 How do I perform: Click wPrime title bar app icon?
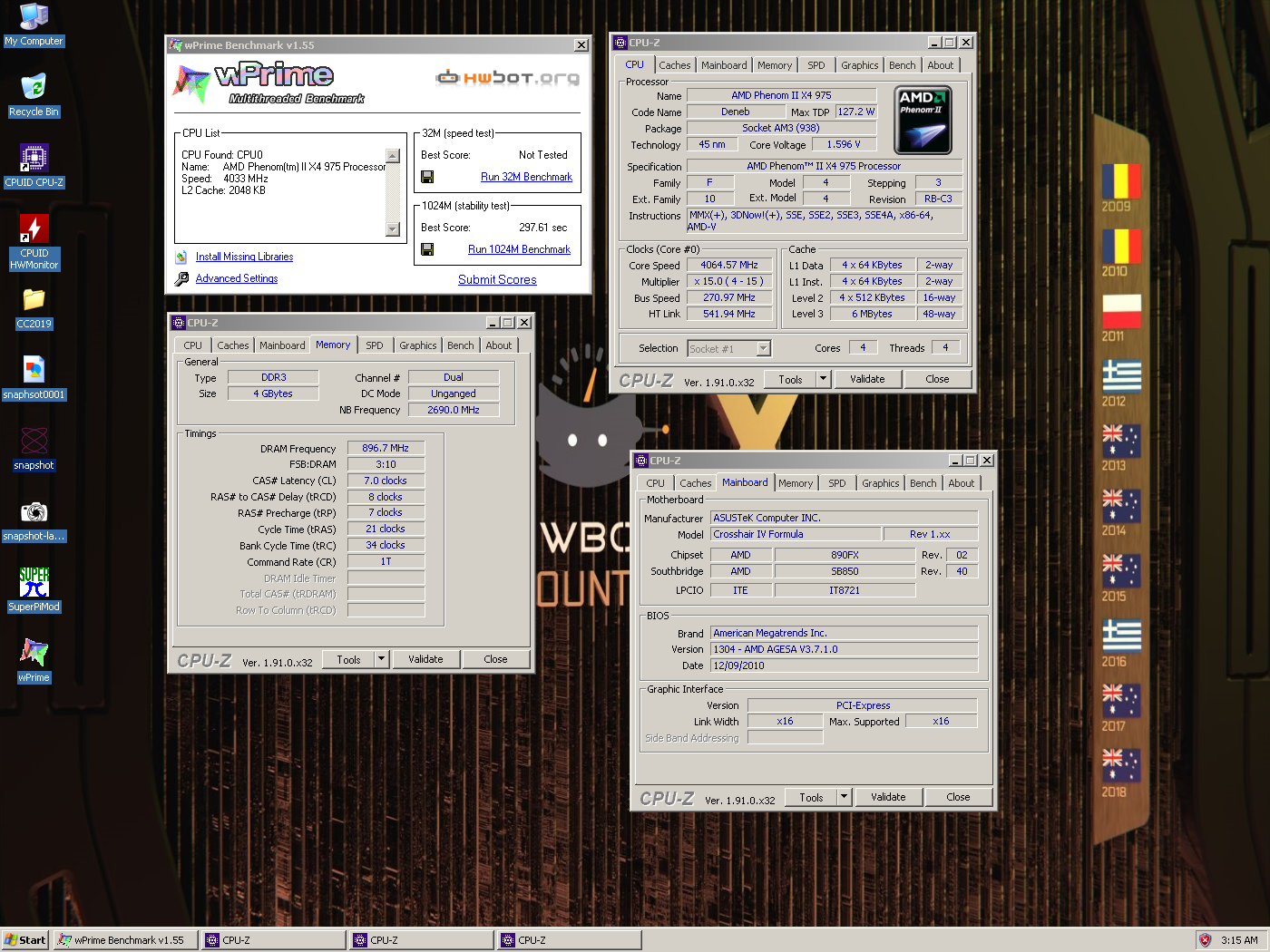pyautogui.click(x=176, y=45)
